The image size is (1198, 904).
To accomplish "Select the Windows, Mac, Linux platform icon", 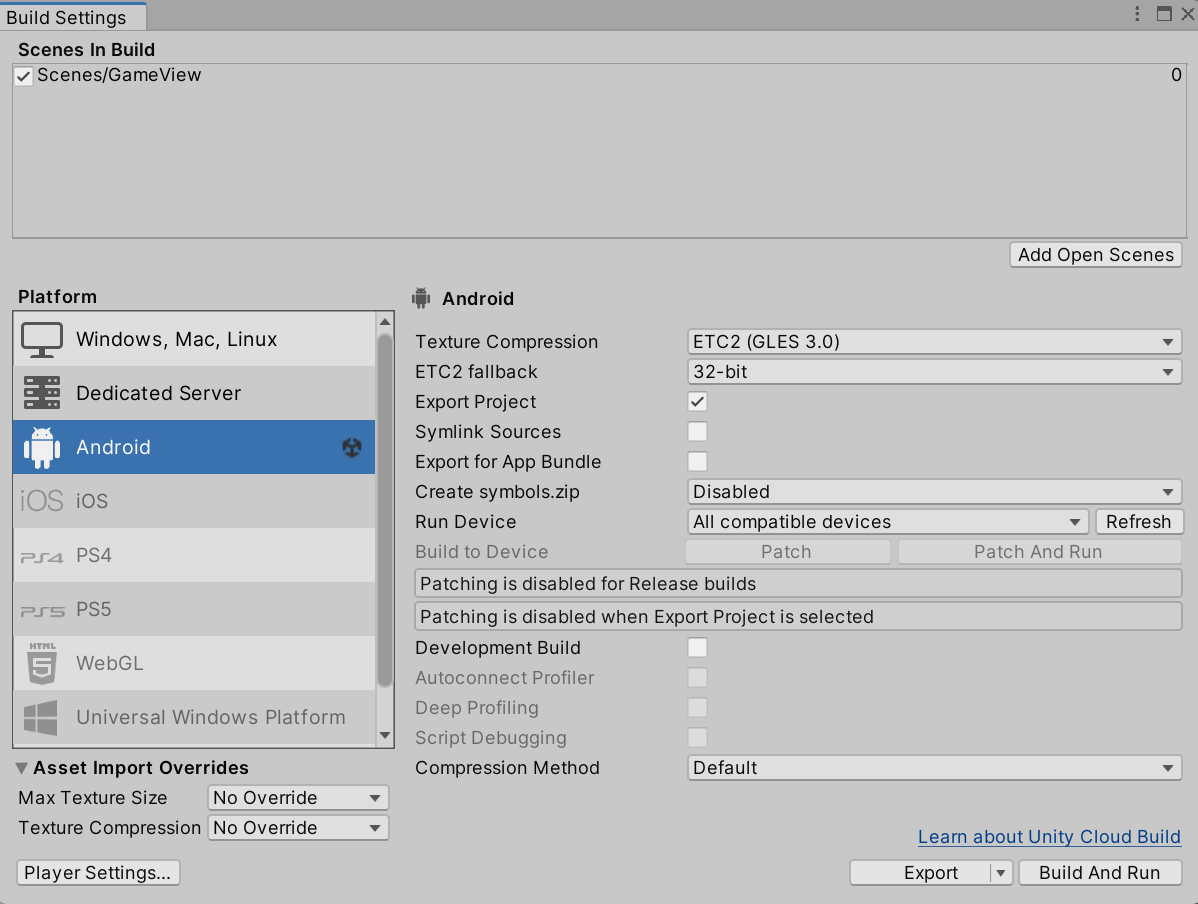I will pyautogui.click(x=42, y=339).
